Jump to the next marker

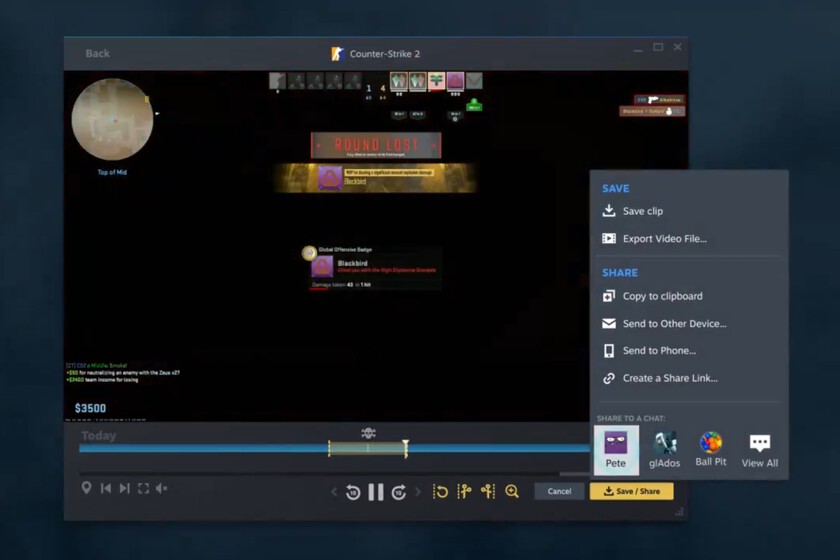125,488
